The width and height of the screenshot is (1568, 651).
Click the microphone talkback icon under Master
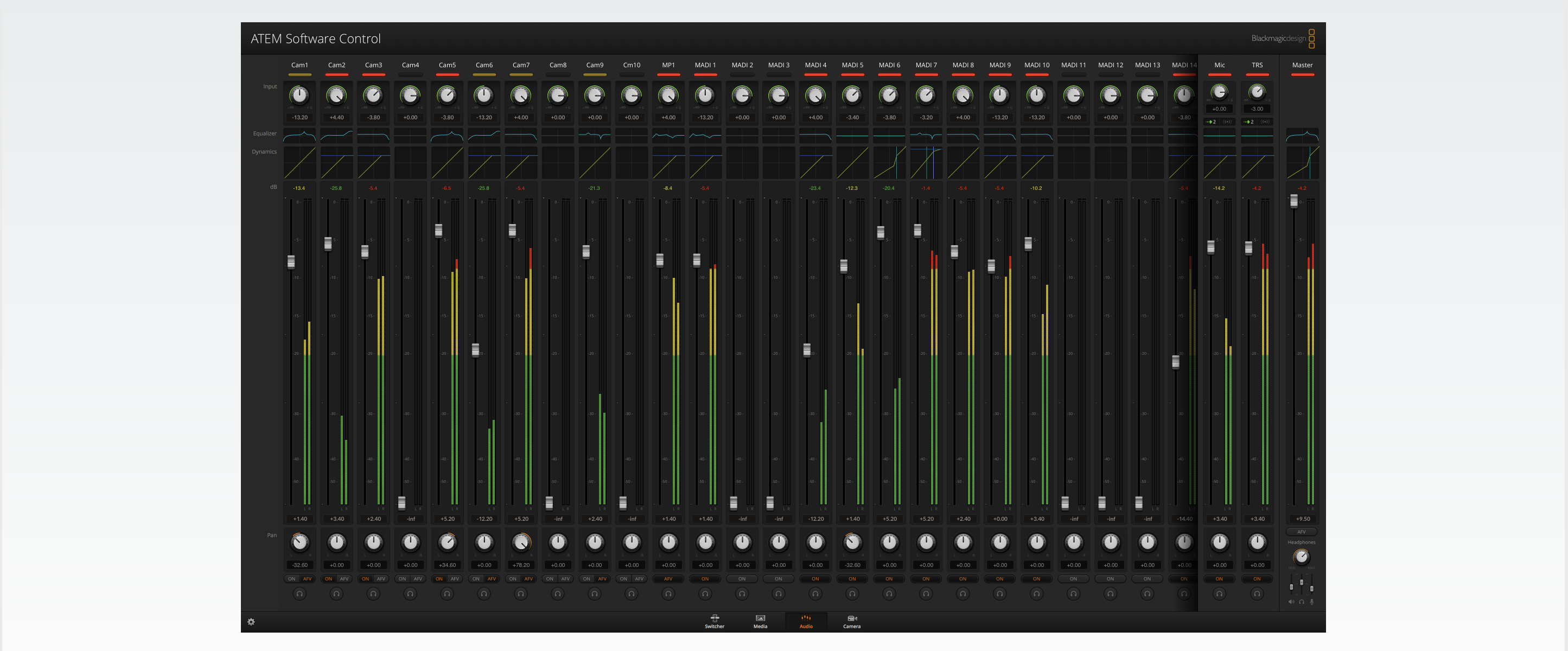[1312, 602]
